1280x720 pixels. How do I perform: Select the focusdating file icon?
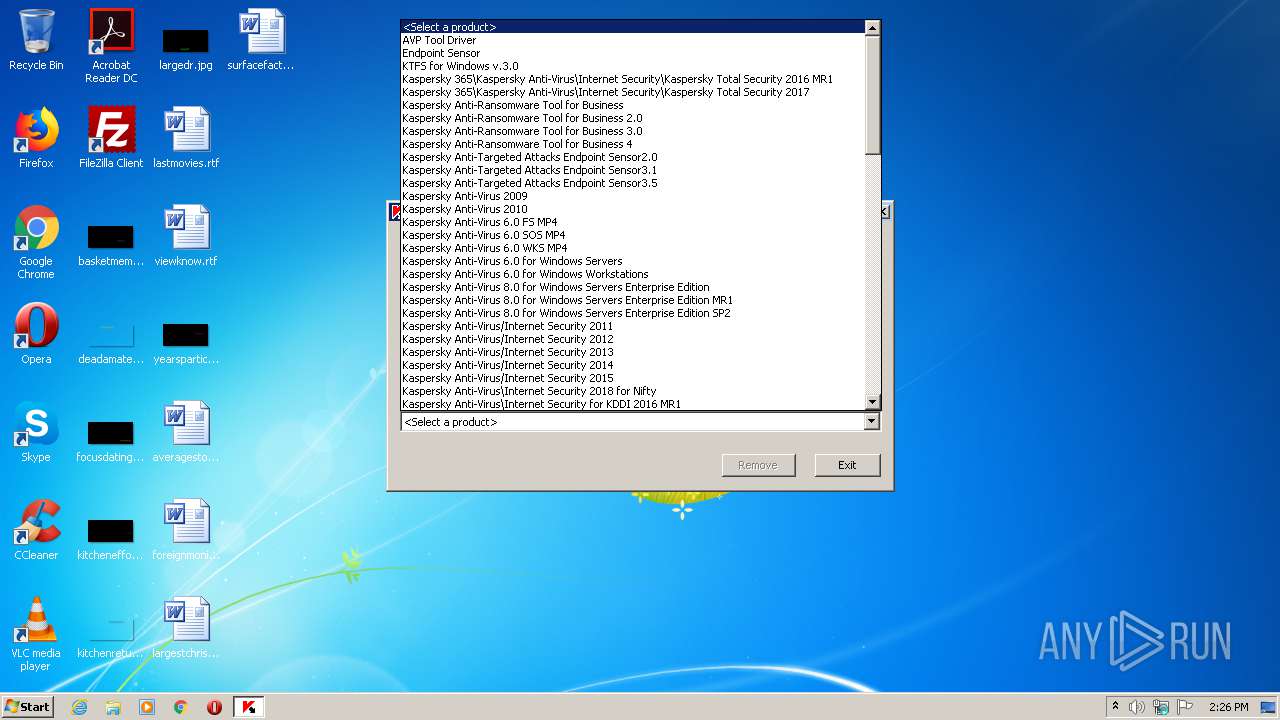[111, 440]
